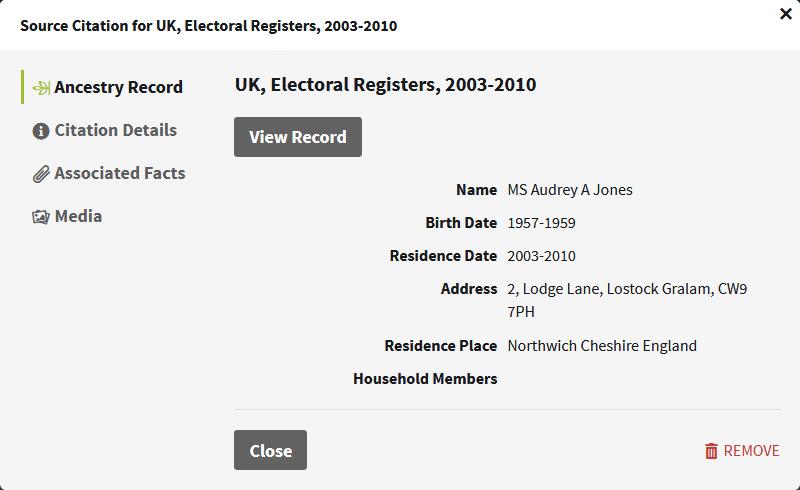Viewport: 800px width, 490px height.
Task: Click the Associated Facts paperclip icon
Action: pyautogui.click(x=41, y=174)
